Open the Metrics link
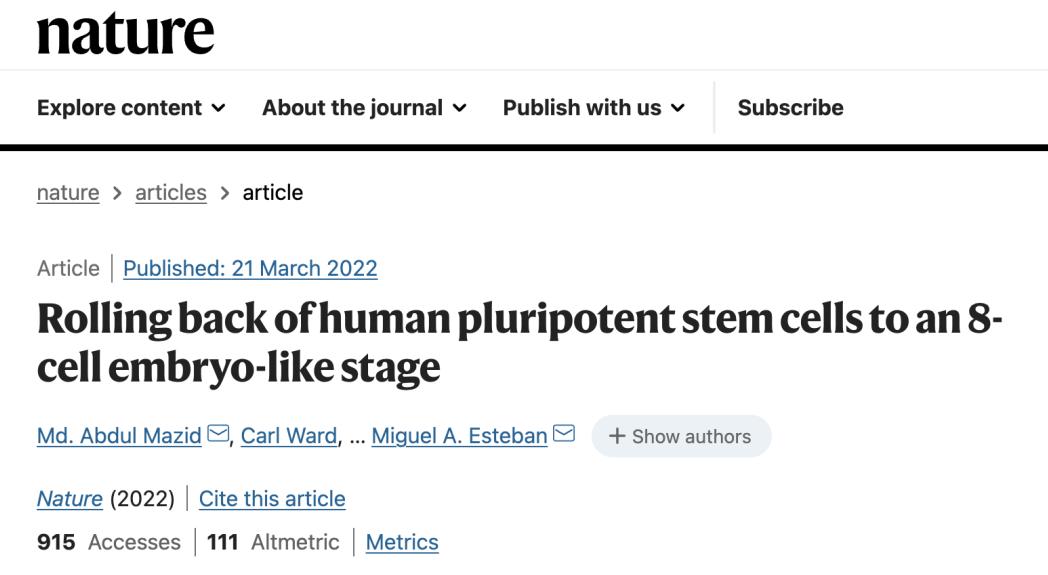1048x575 pixels. click(x=402, y=542)
